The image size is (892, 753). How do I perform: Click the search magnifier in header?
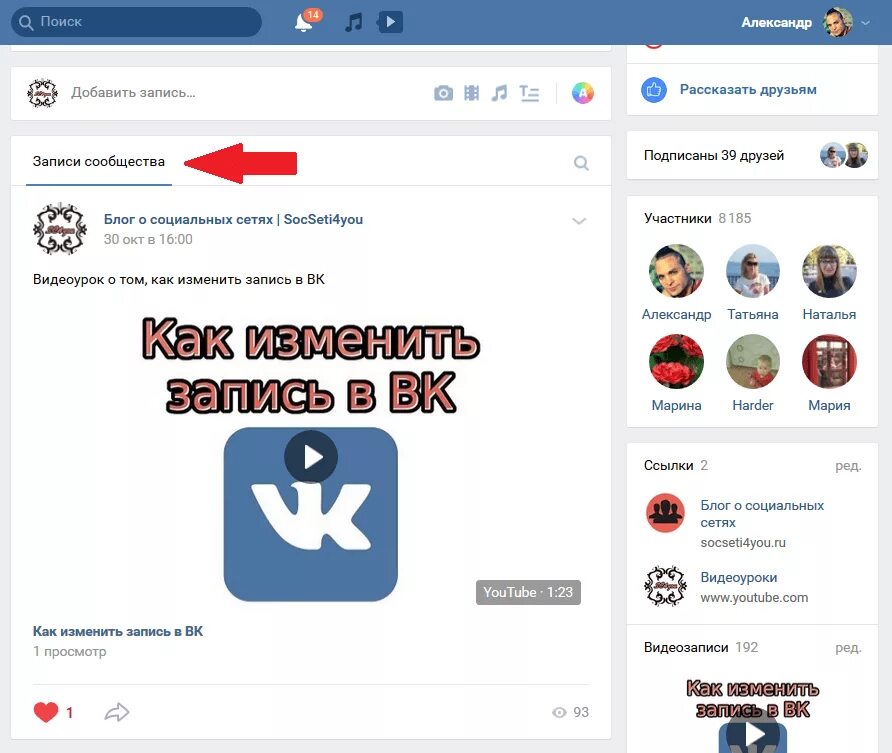coord(26,22)
